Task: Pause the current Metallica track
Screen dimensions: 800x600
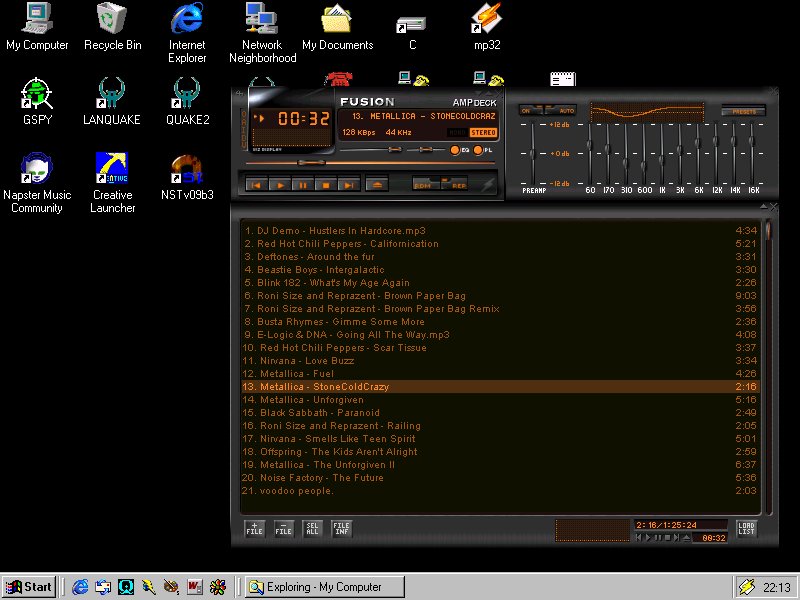Action: pos(303,185)
